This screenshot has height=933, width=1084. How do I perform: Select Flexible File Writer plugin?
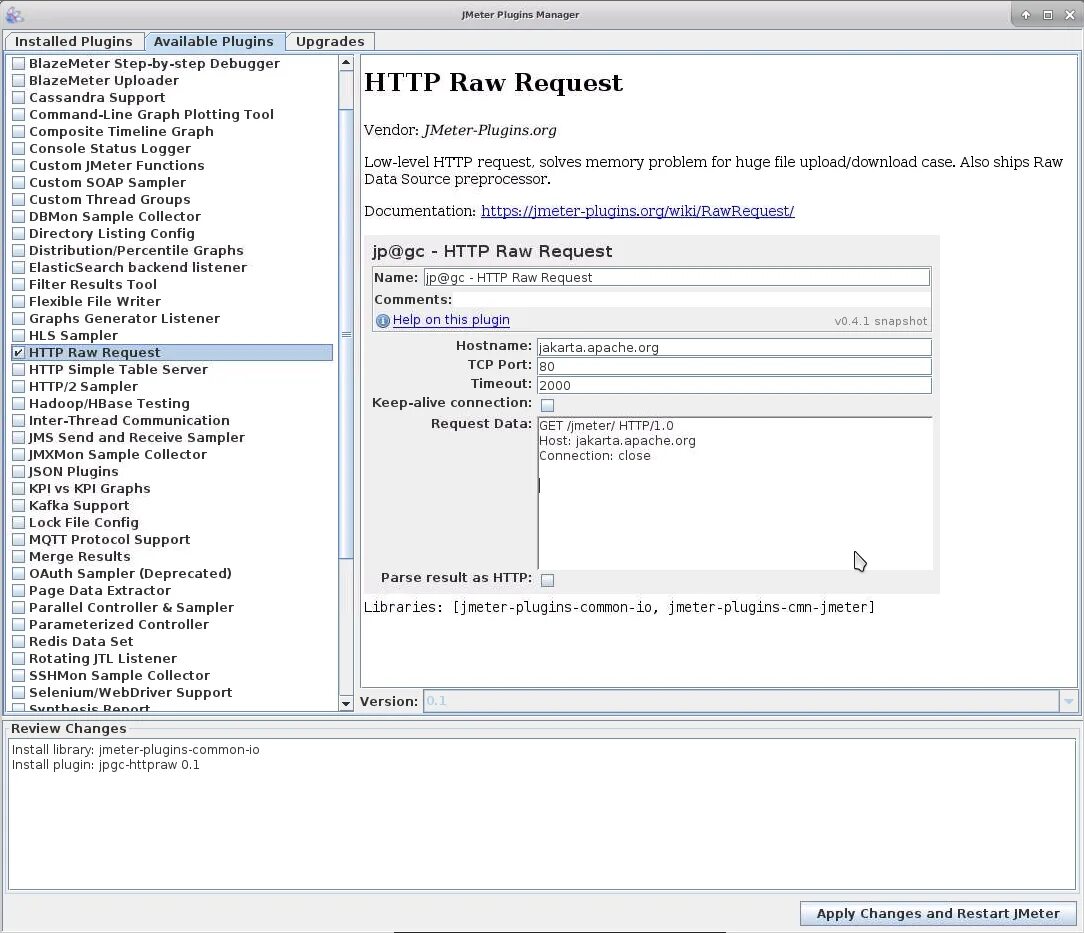coord(95,301)
